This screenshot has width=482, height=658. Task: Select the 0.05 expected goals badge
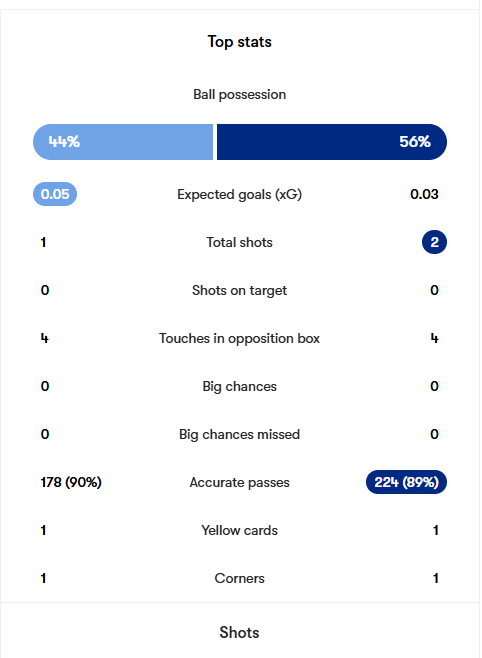pos(55,194)
